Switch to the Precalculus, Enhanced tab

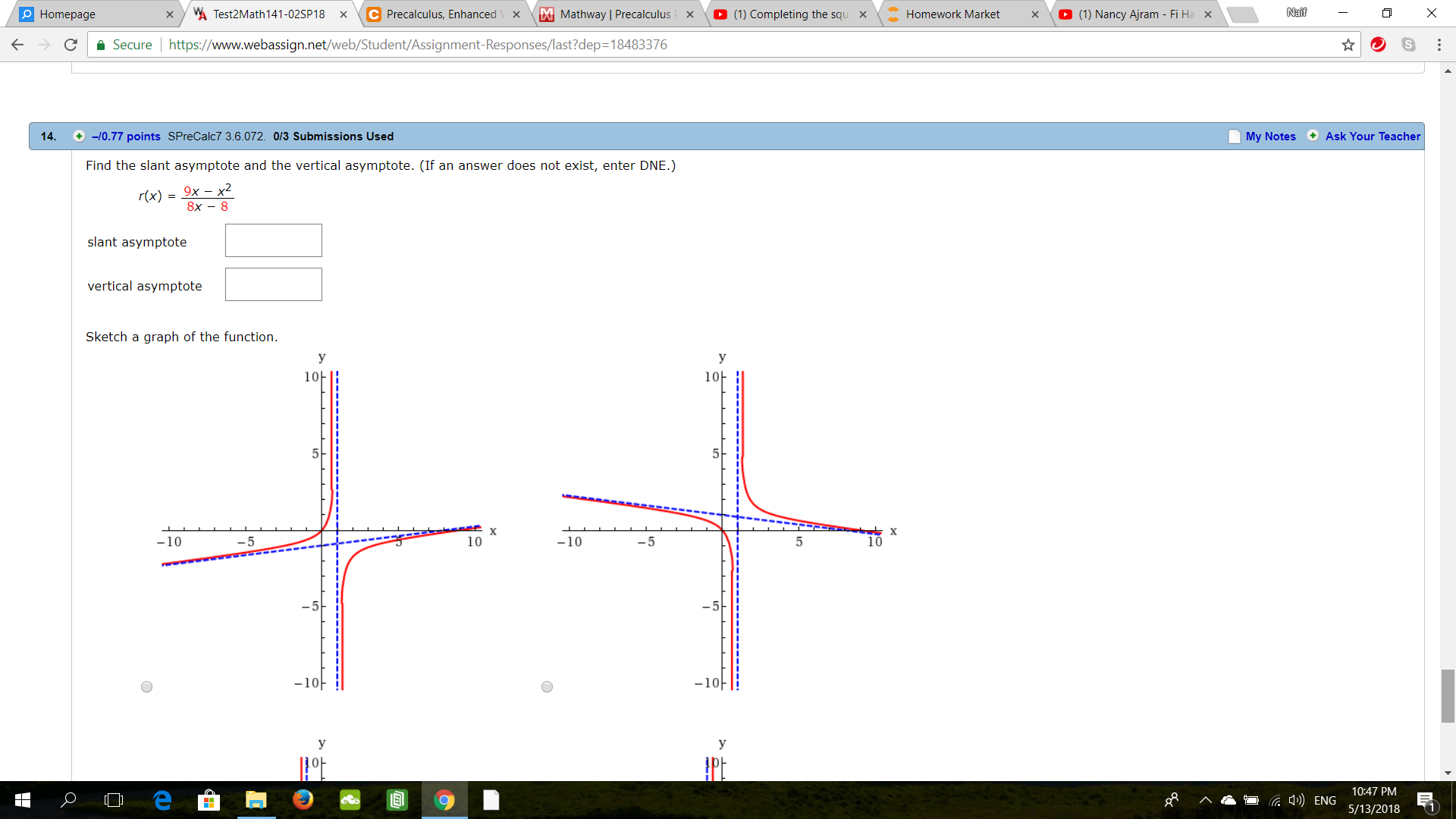444,14
